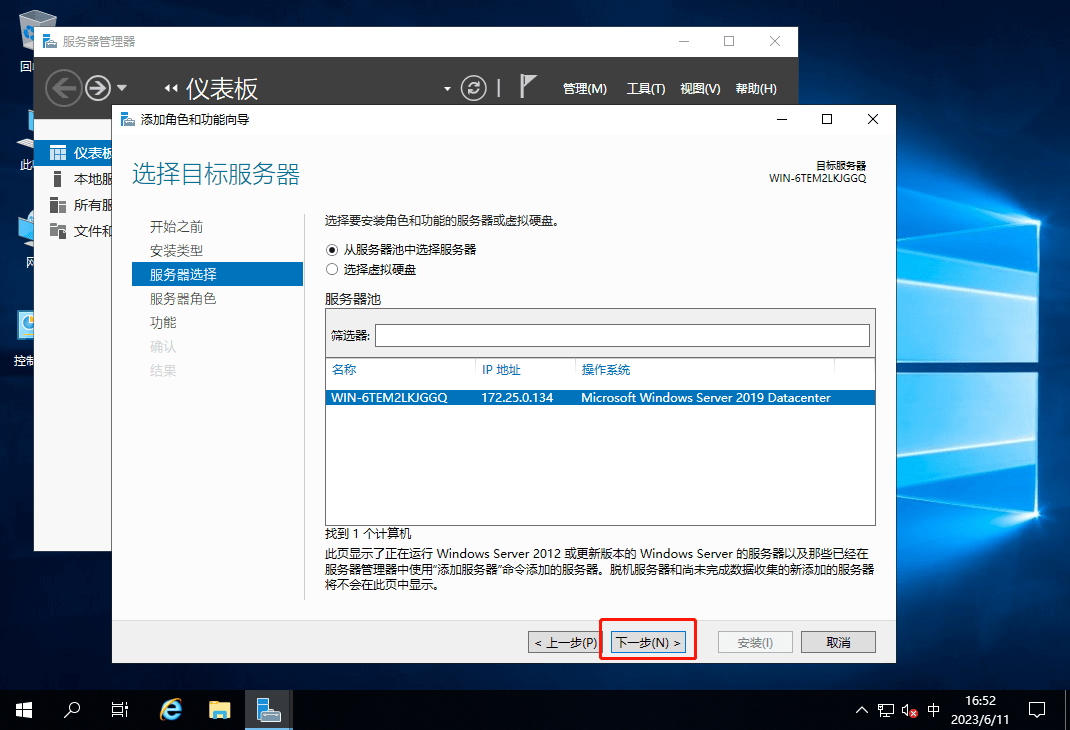
Task: Close the 添加角色和功能向导 window
Action: [873, 119]
